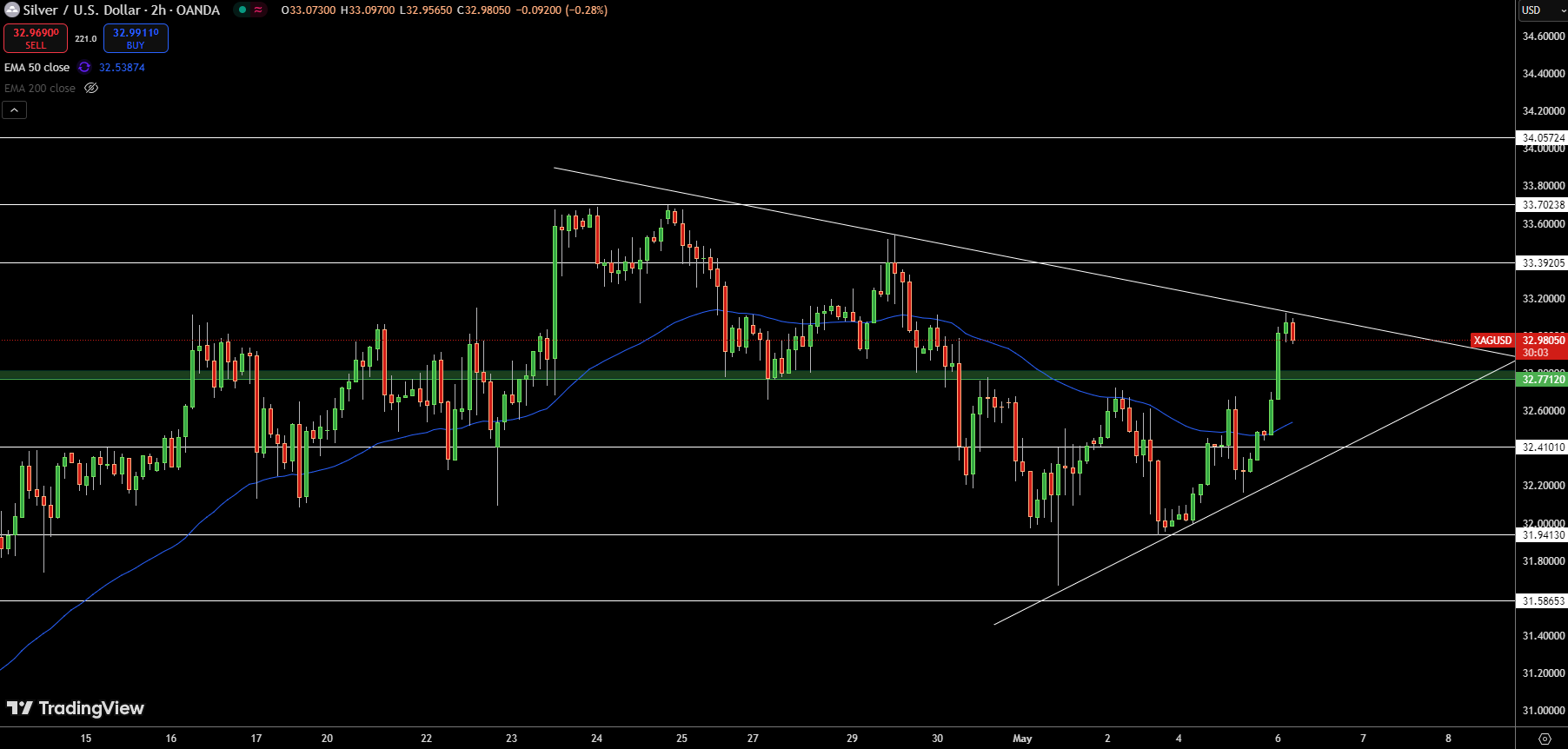
Task: Click the 33.39205 horizontal line price label
Action: (x=1543, y=263)
